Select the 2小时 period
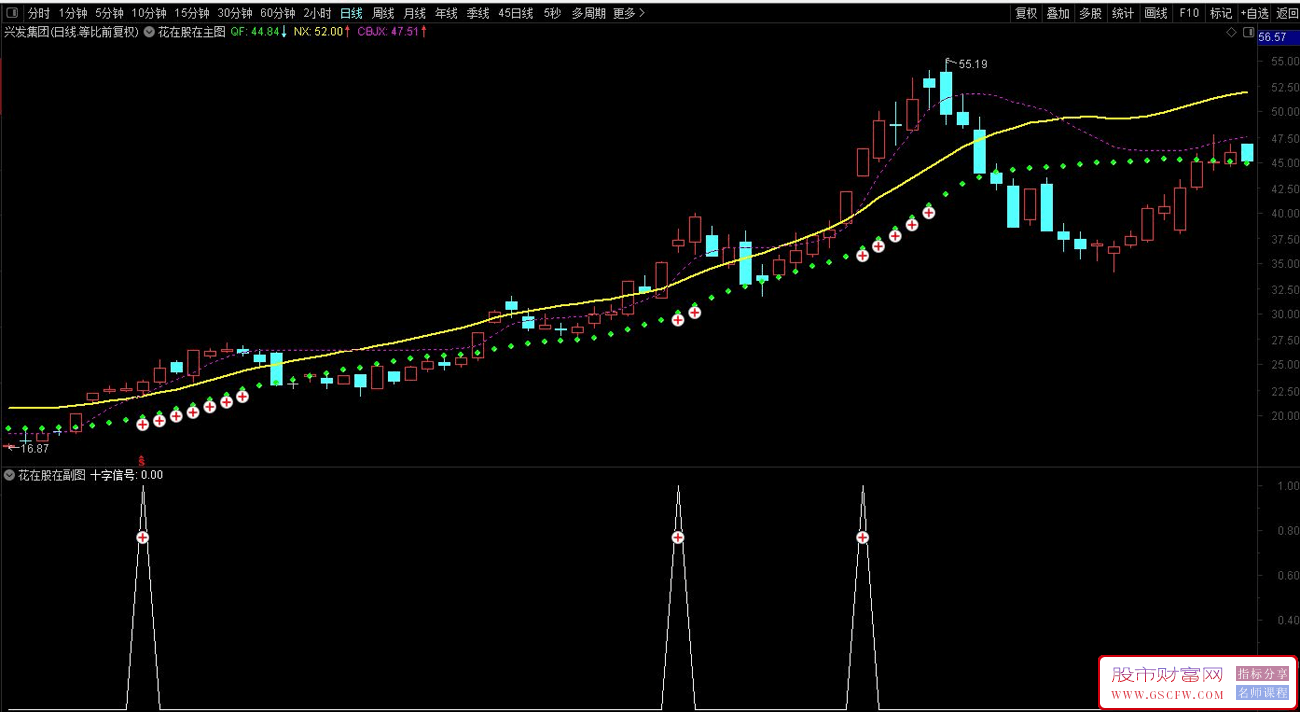This screenshot has height=712, width=1300. (x=318, y=13)
